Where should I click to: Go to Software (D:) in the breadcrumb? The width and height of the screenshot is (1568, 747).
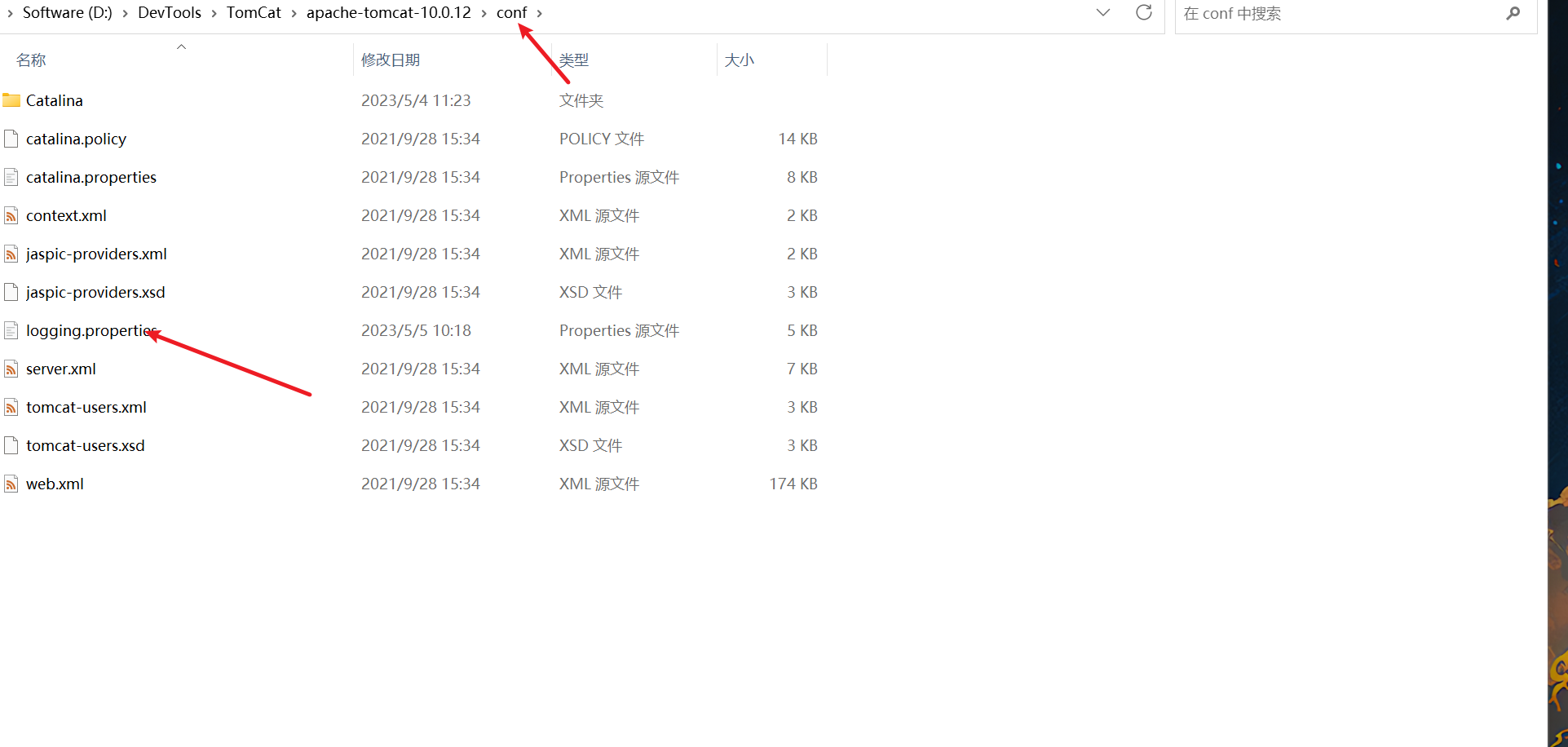[x=68, y=12]
